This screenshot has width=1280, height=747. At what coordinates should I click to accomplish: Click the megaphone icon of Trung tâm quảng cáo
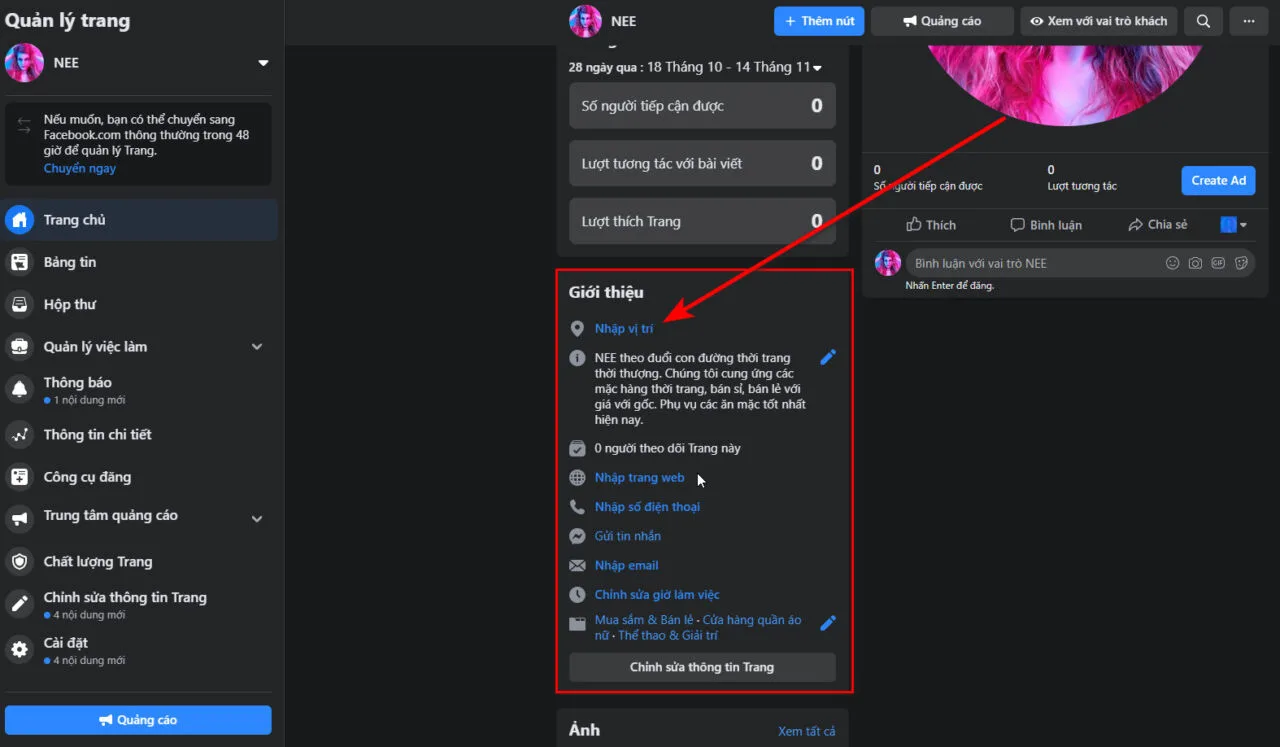[x=20, y=519]
